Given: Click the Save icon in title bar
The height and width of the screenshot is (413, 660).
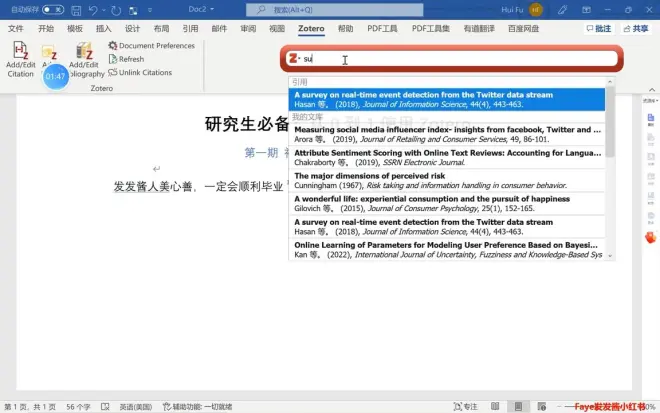Looking at the screenshot, I should tap(76, 10).
